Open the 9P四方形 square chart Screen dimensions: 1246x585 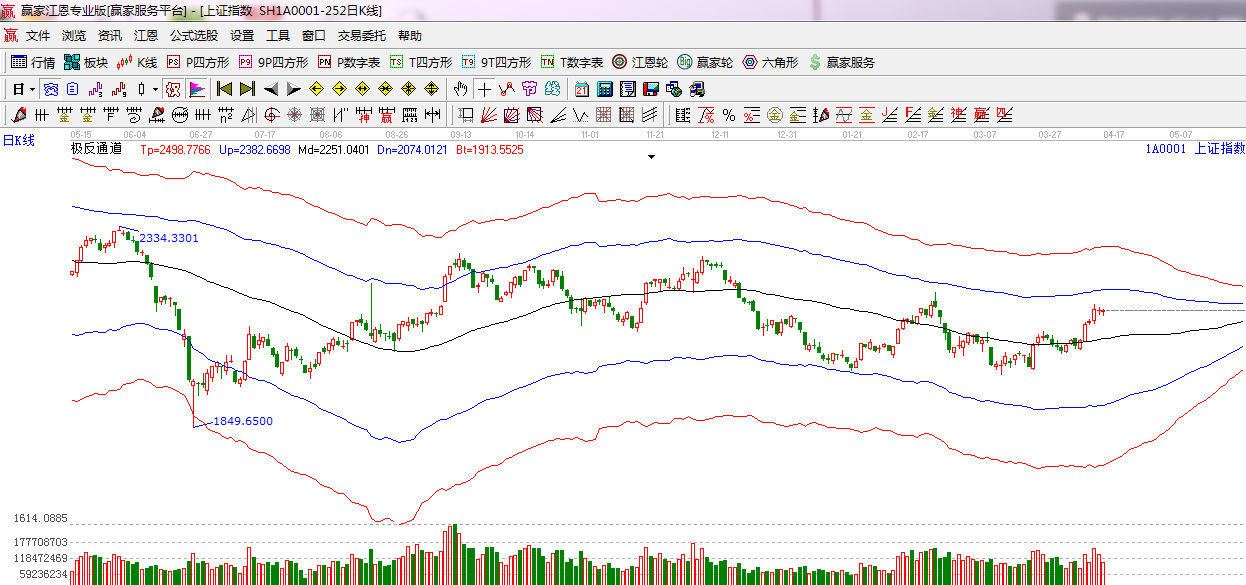click(273, 62)
